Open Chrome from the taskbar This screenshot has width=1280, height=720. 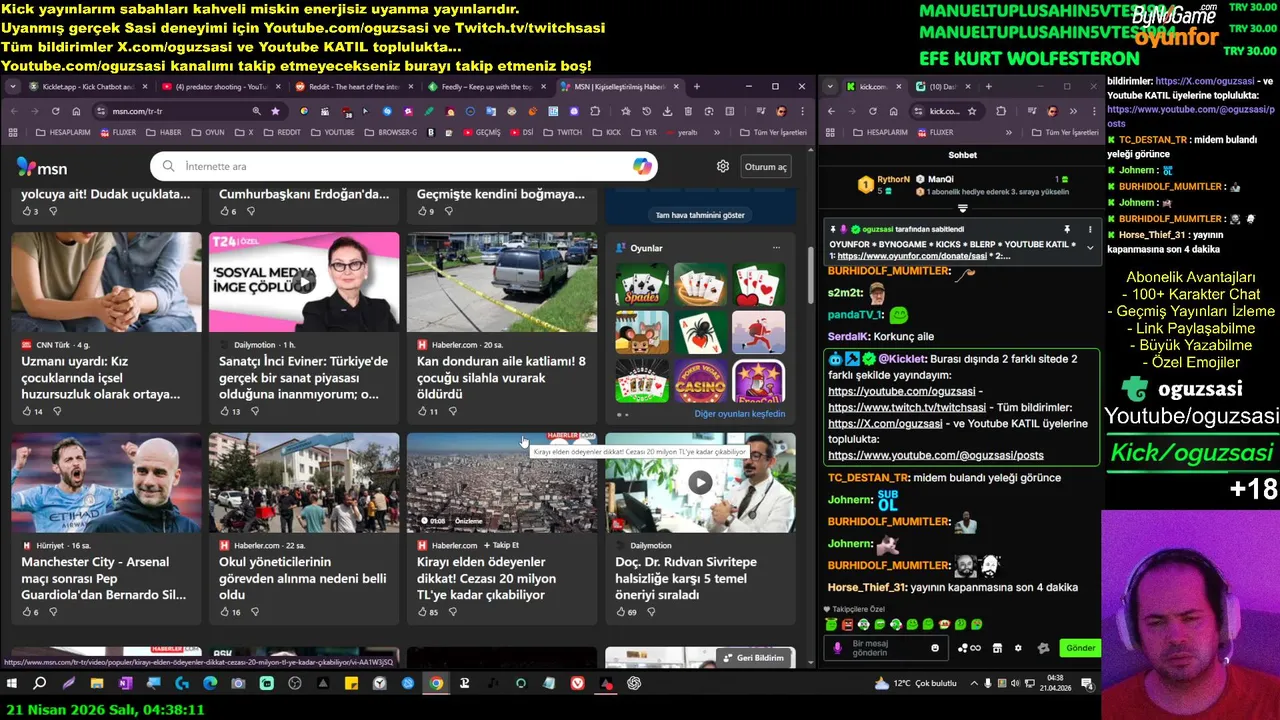click(436, 684)
